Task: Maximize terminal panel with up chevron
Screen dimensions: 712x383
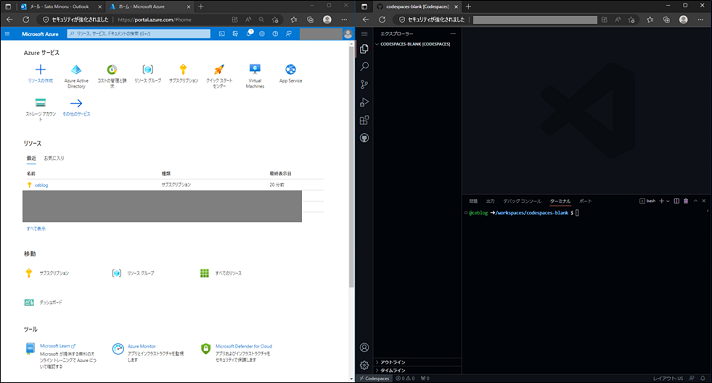Action: tap(695, 201)
